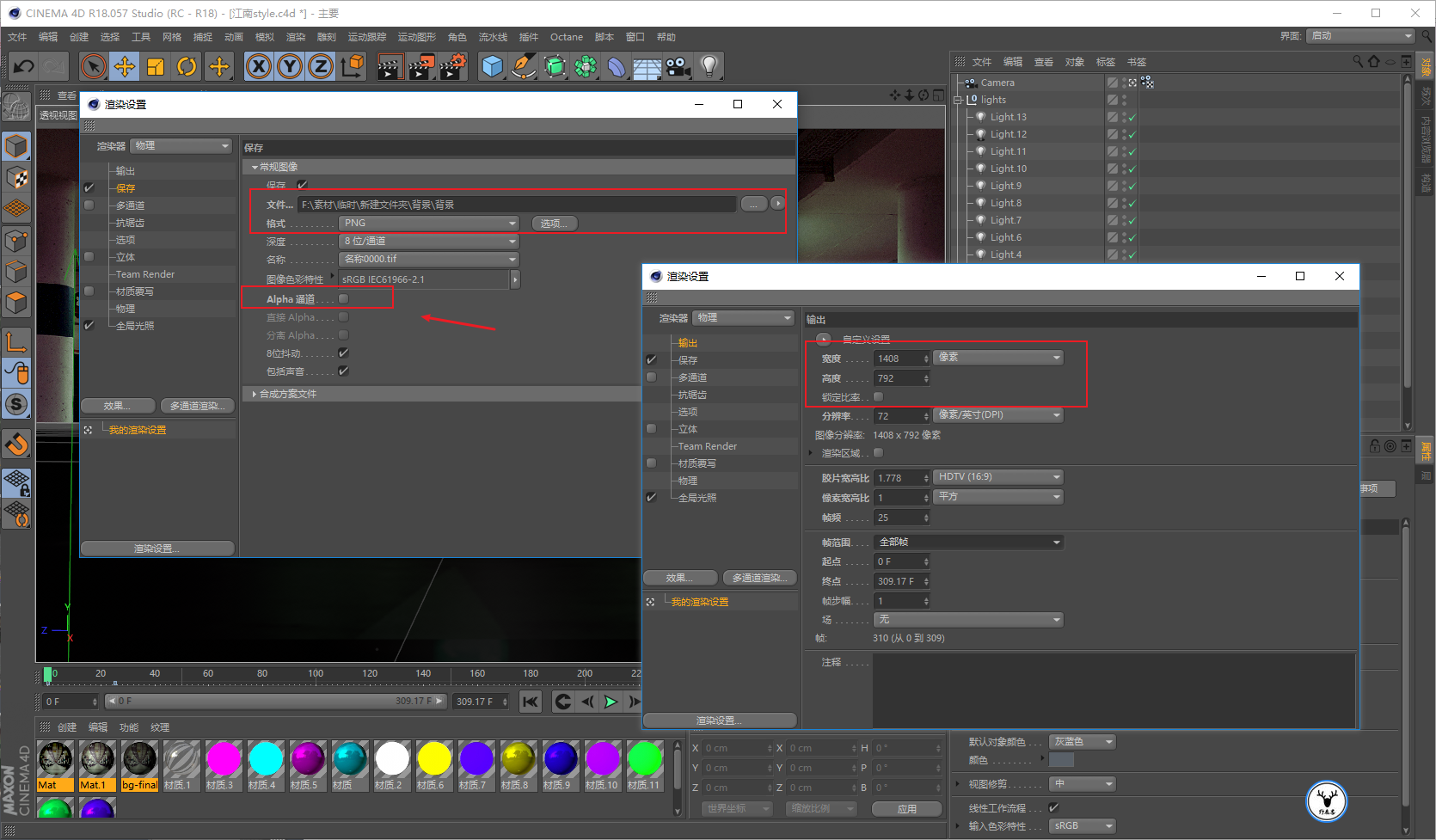Viewport: 1436px width, 840px height.
Task: Enable 多通道 in the left render settings window
Action: tap(89, 205)
